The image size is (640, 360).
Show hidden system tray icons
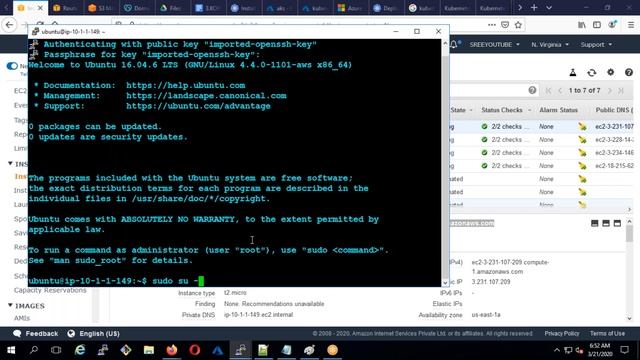coord(557,350)
